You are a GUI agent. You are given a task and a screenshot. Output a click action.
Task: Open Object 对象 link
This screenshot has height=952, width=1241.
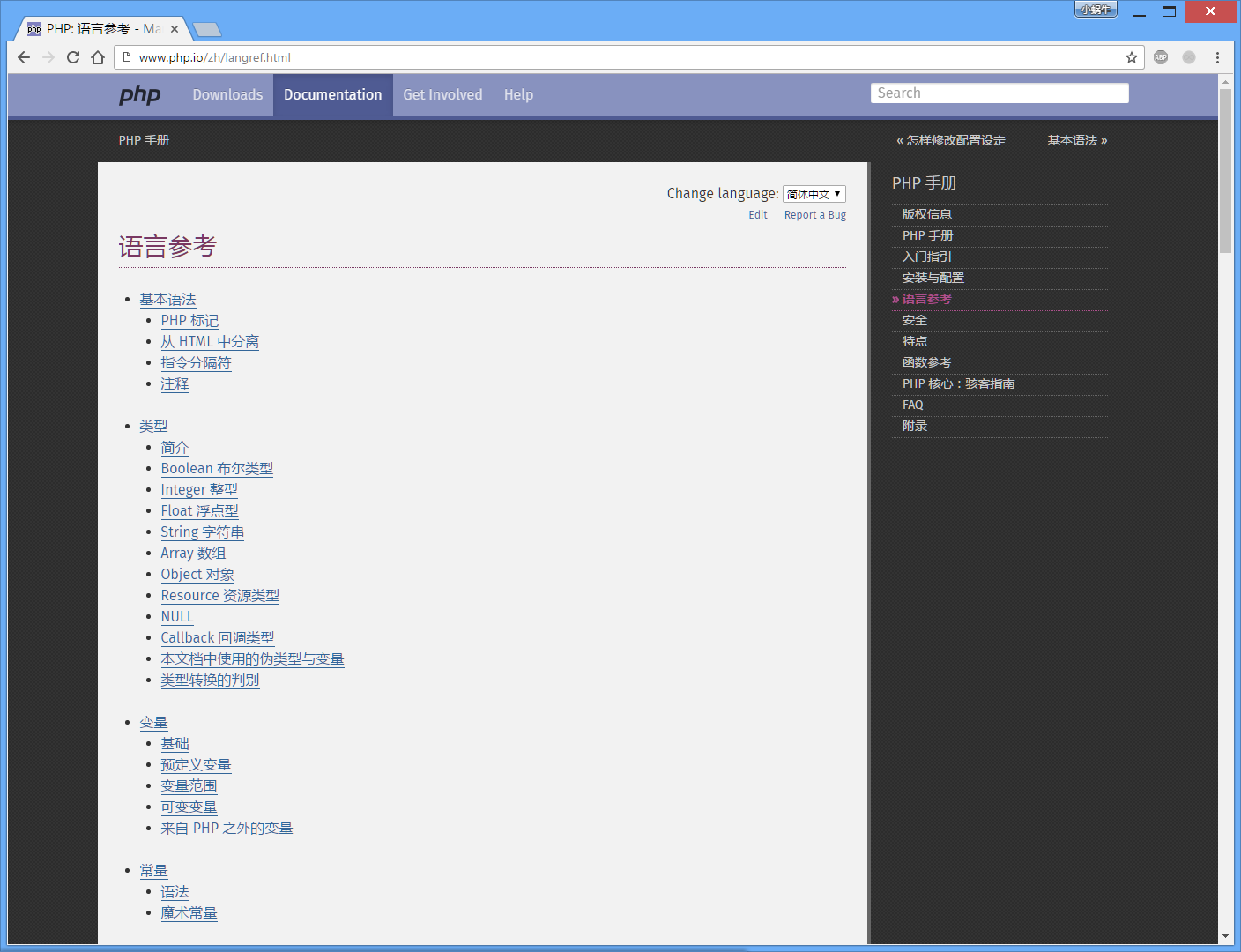click(197, 575)
